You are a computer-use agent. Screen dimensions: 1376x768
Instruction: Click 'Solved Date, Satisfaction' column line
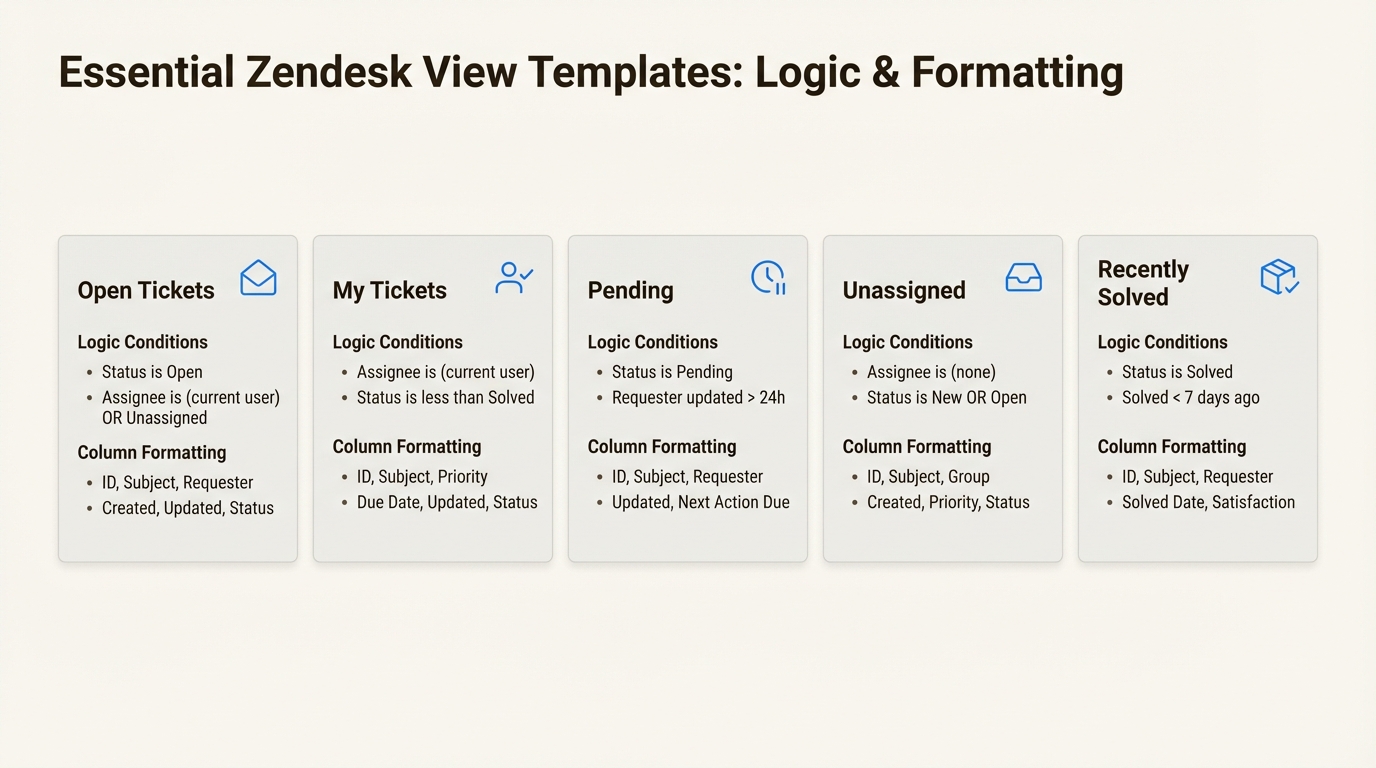pyautogui.click(x=1208, y=503)
